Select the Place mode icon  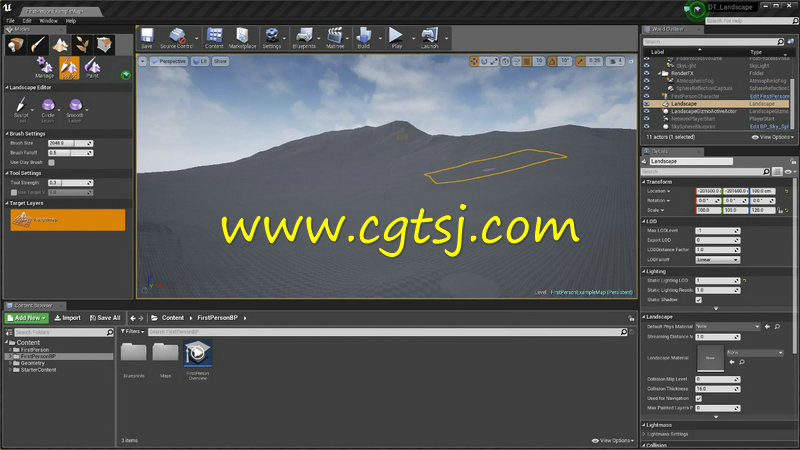(16, 45)
